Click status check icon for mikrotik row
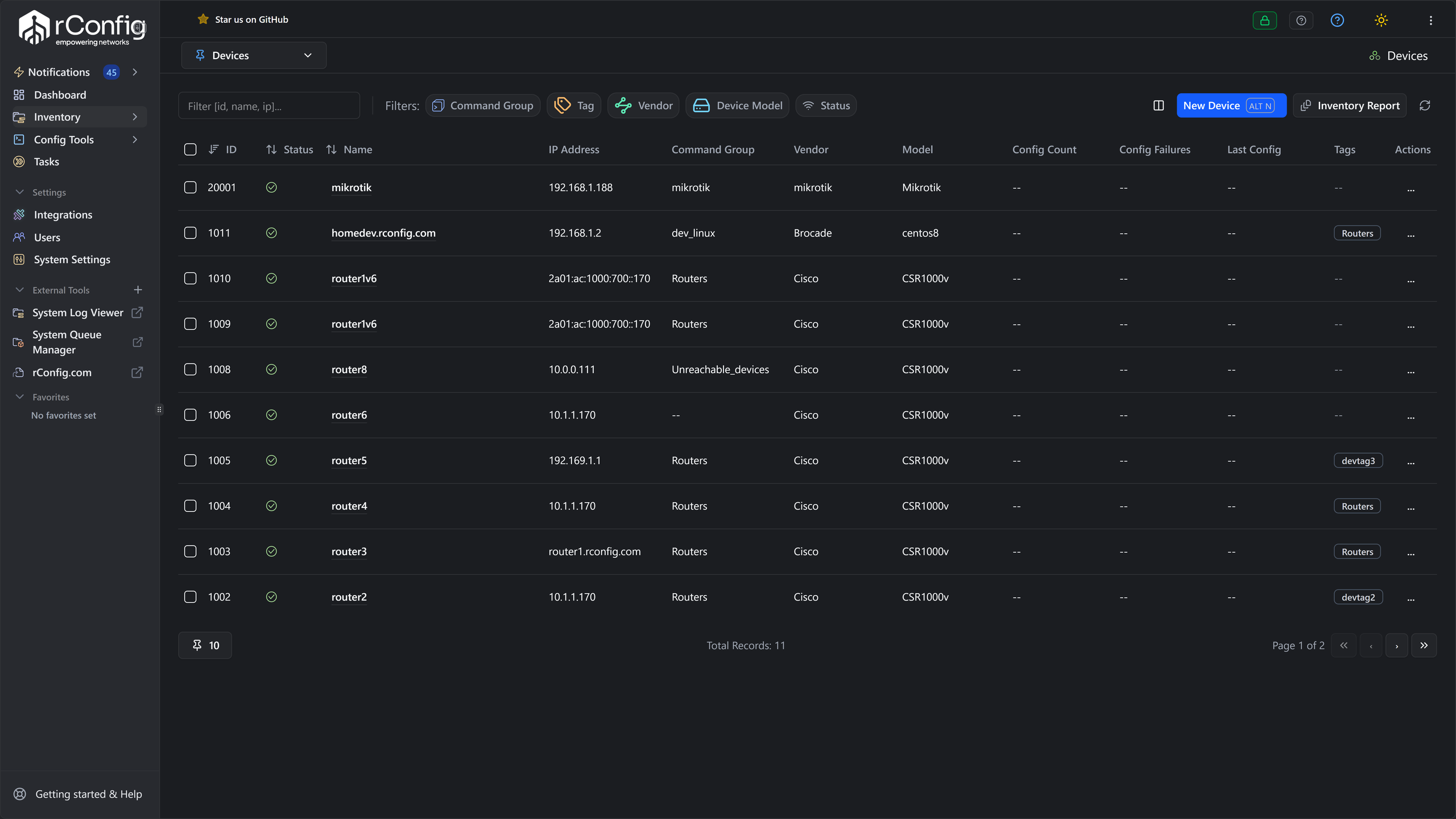The image size is (1456, 819). pos(271,188)
